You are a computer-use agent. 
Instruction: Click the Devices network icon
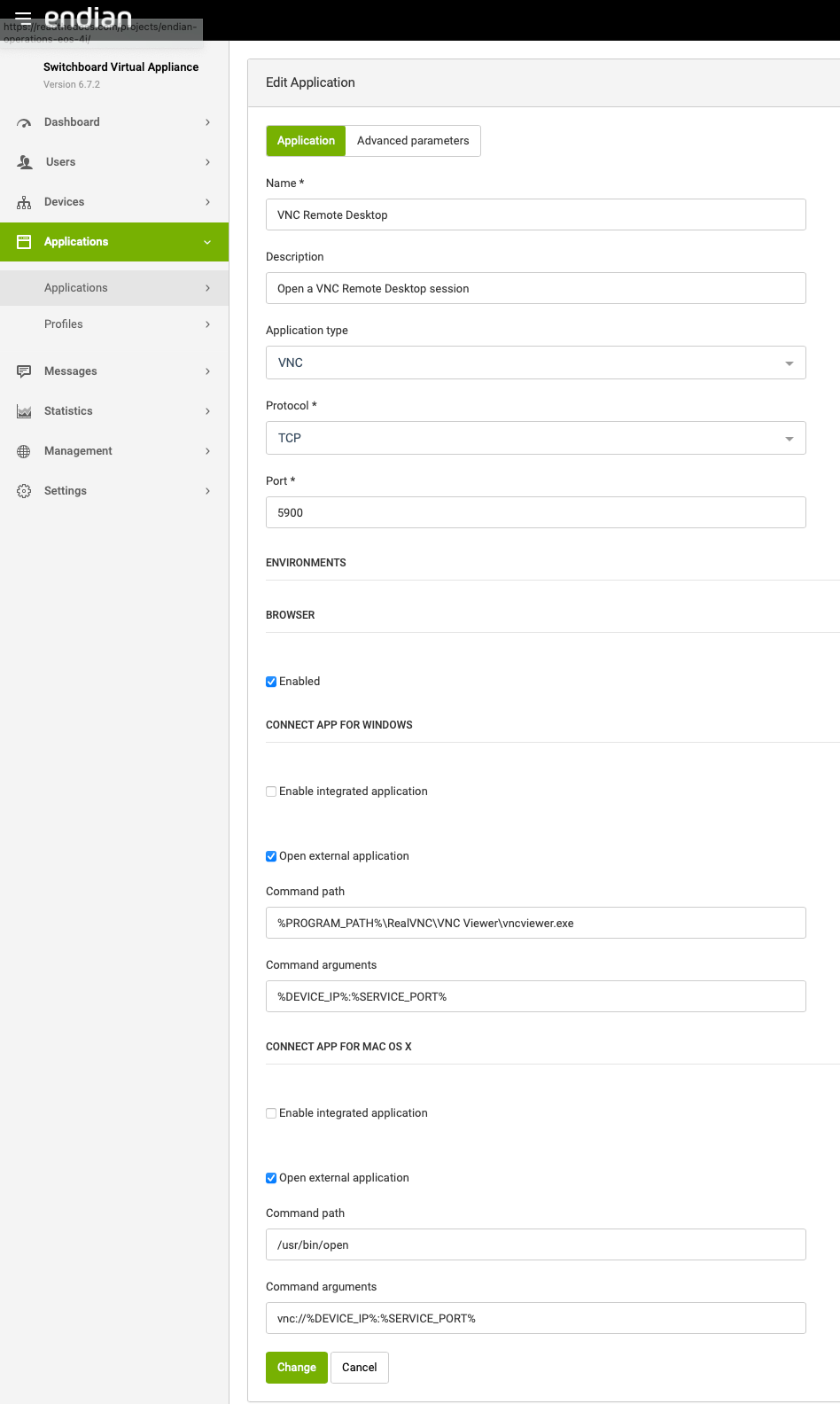click(x=24, y=202)
